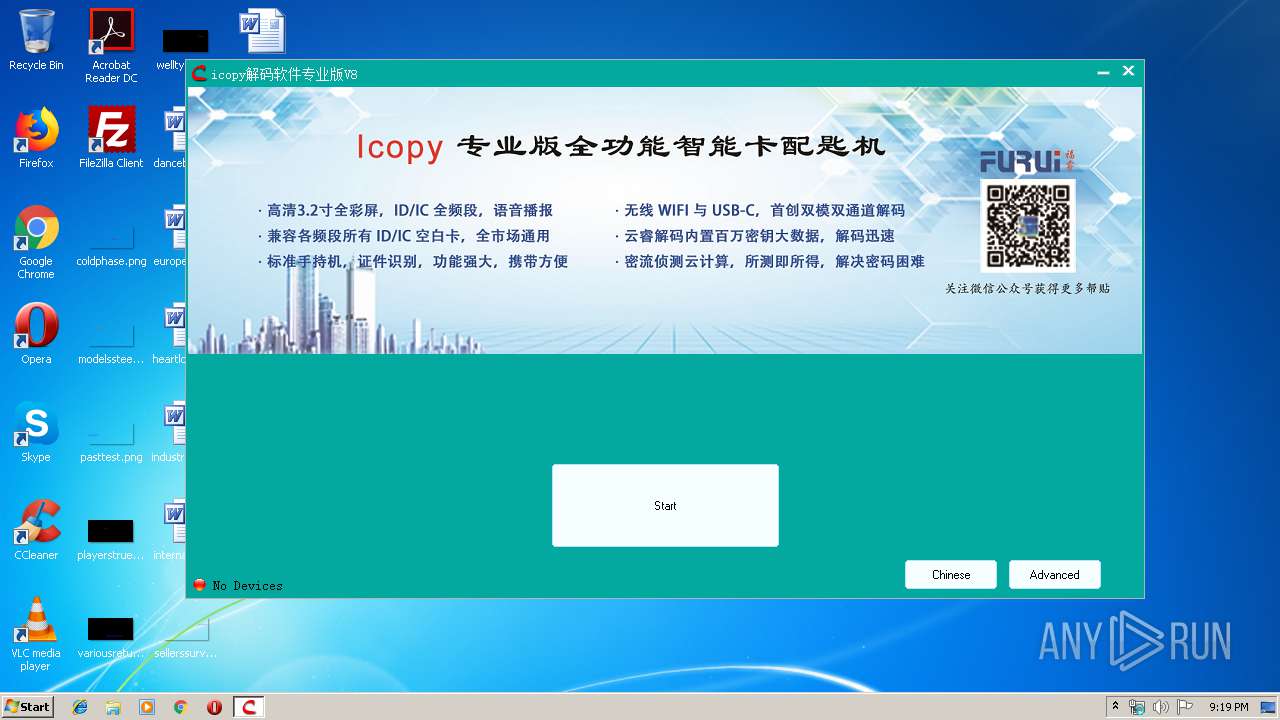The height and width of the screenshot is (720, 1280).
Task: Click the icopy title bar logo icon
Action: click(199, 74)
